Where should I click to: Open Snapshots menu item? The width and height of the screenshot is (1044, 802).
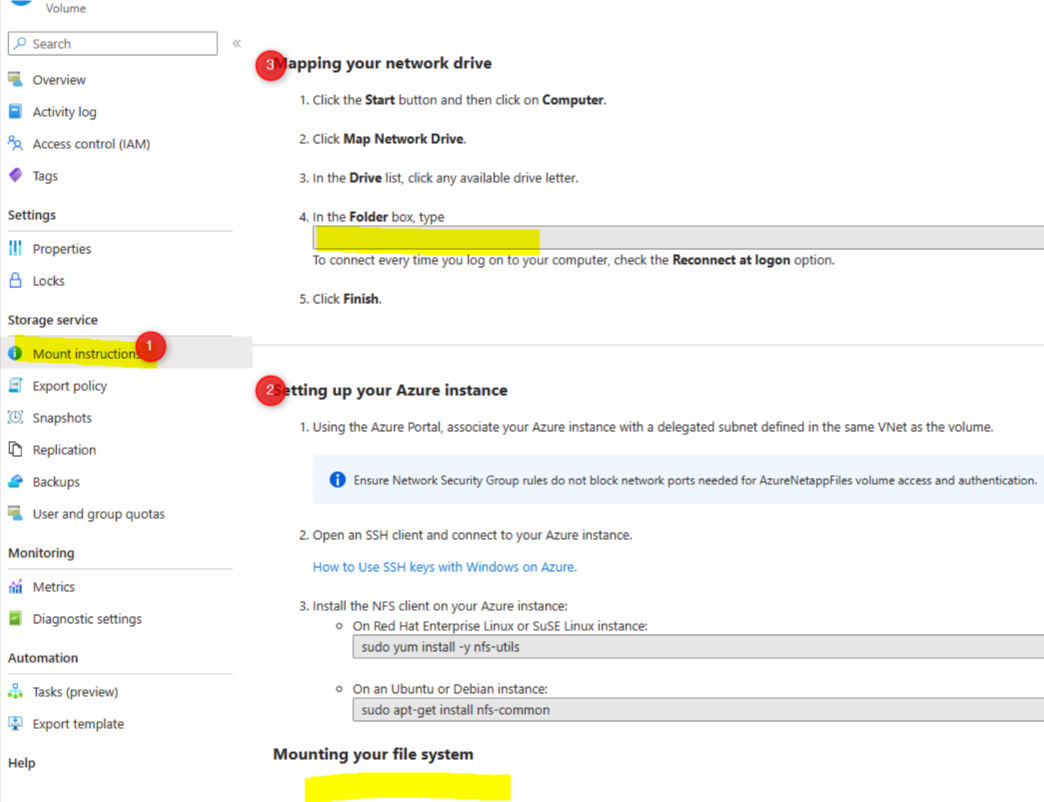click(62, 418)
